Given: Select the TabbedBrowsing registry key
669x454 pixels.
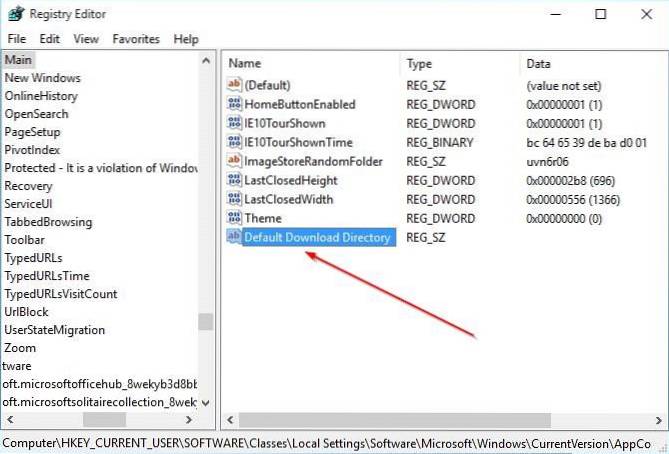Looking at the screenshot, I should [48, 222].
